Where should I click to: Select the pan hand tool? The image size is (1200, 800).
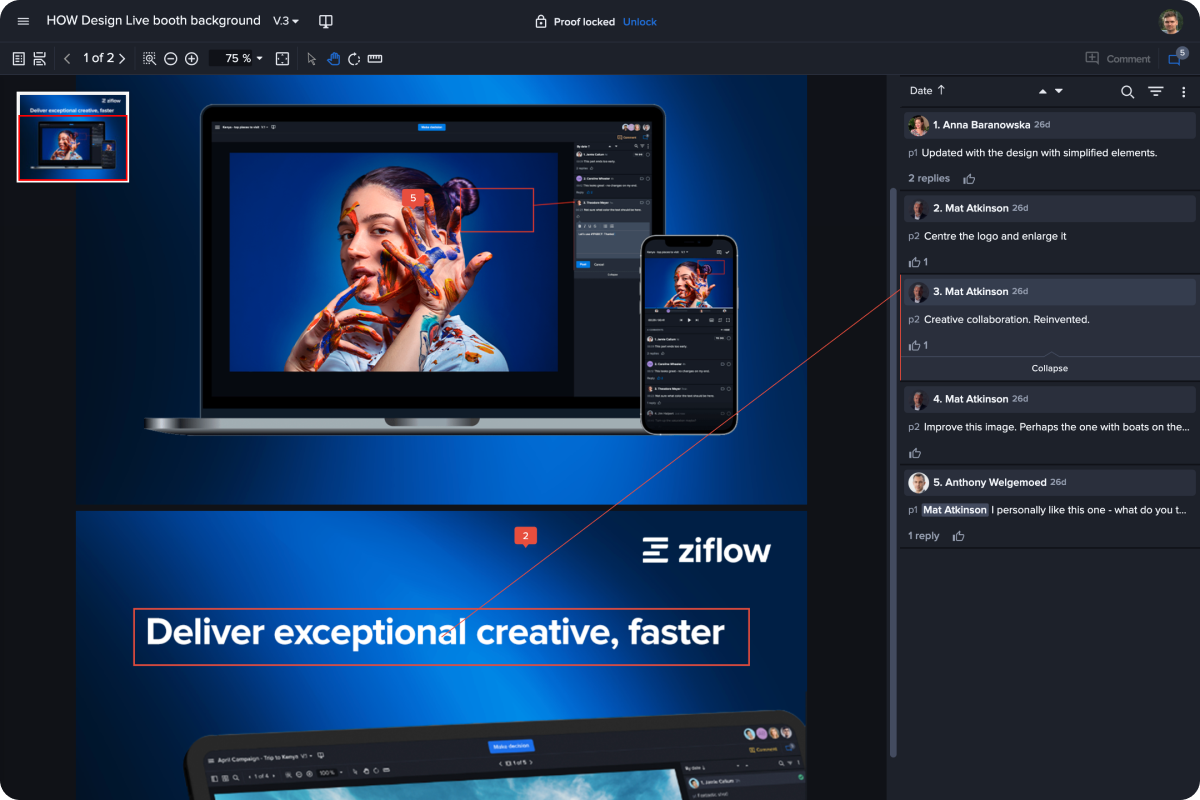pos(334,58)
